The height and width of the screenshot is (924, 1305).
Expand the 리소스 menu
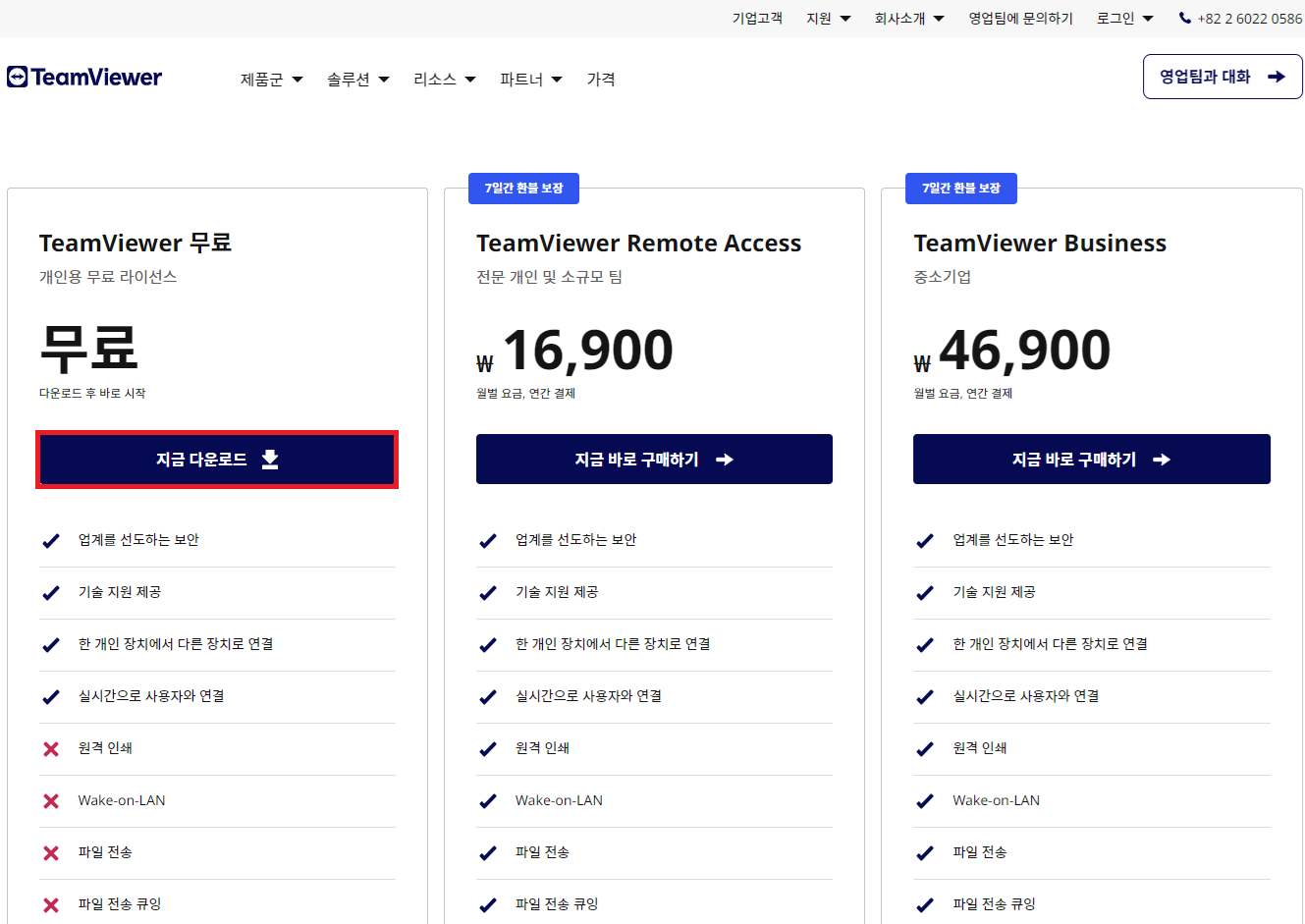coord(445,80)
